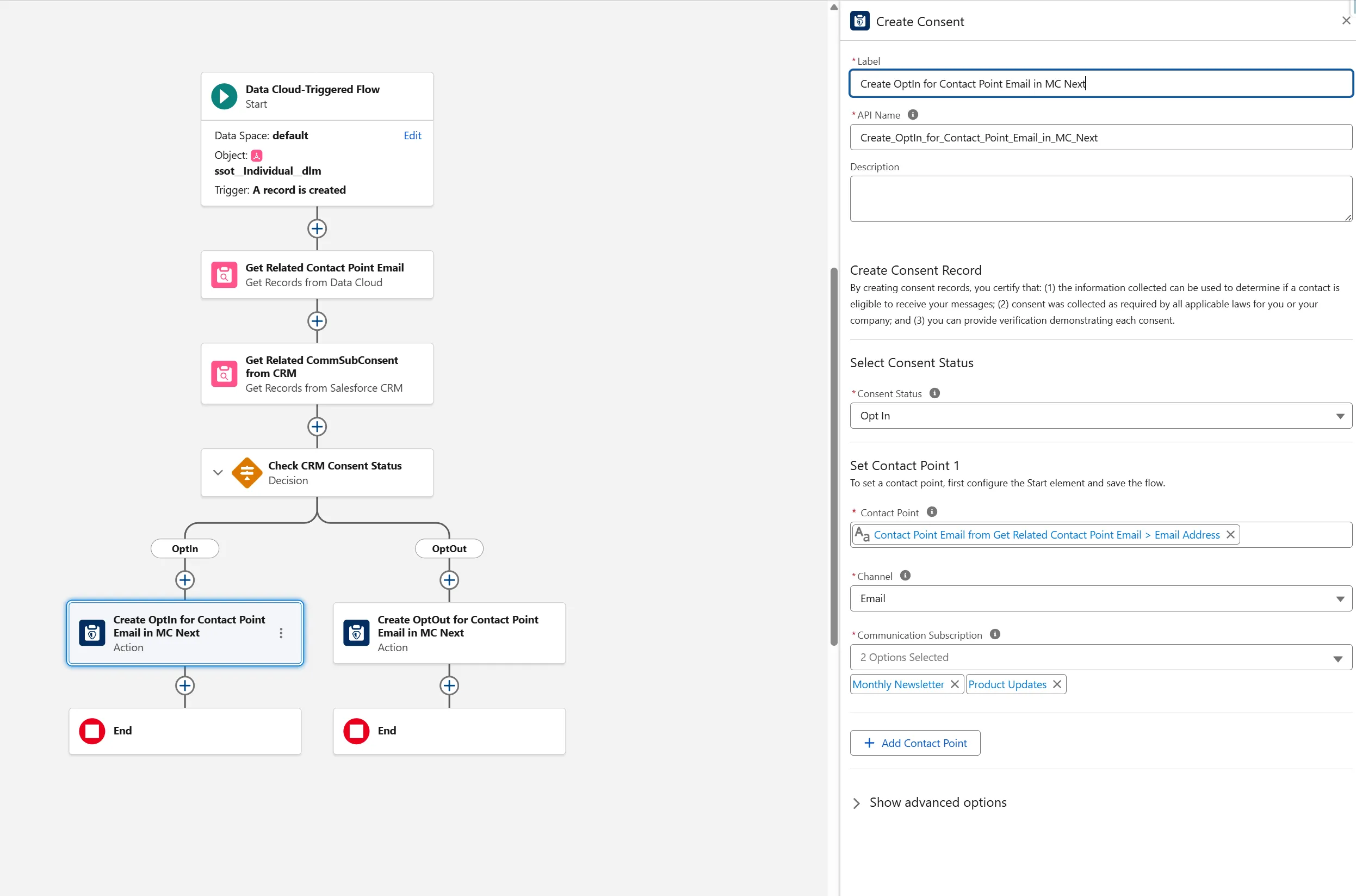Show info tooltip for Consent Status
This screenshot has height=896, width=1356.
point(934,393)
